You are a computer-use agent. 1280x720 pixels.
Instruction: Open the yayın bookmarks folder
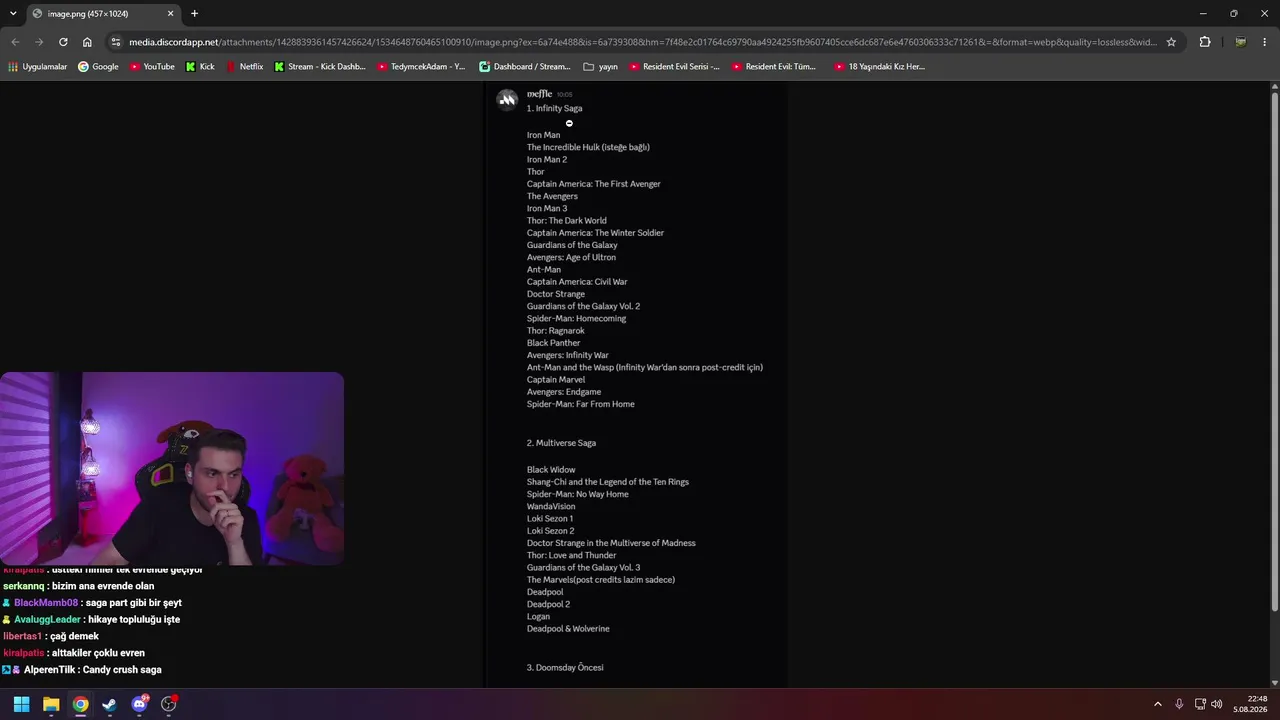(600, 67)
